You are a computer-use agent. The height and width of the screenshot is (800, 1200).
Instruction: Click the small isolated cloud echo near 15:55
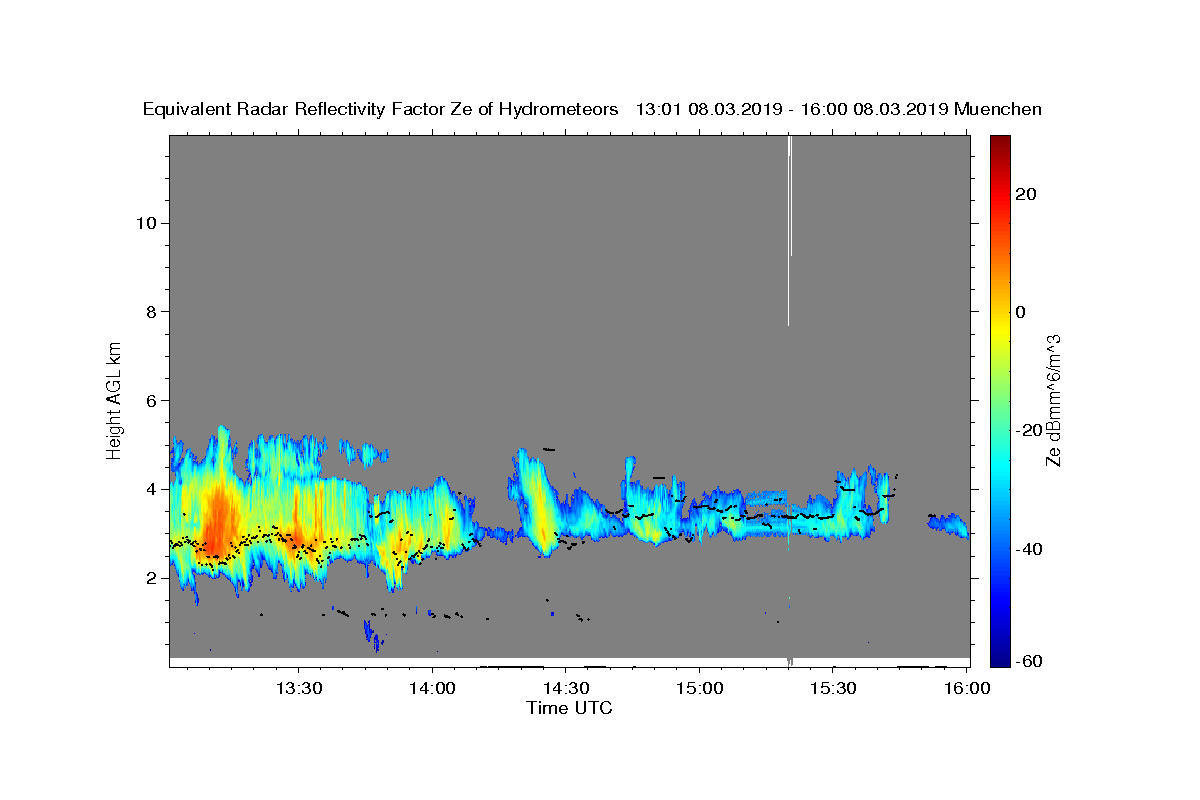[x=947, y=524]
